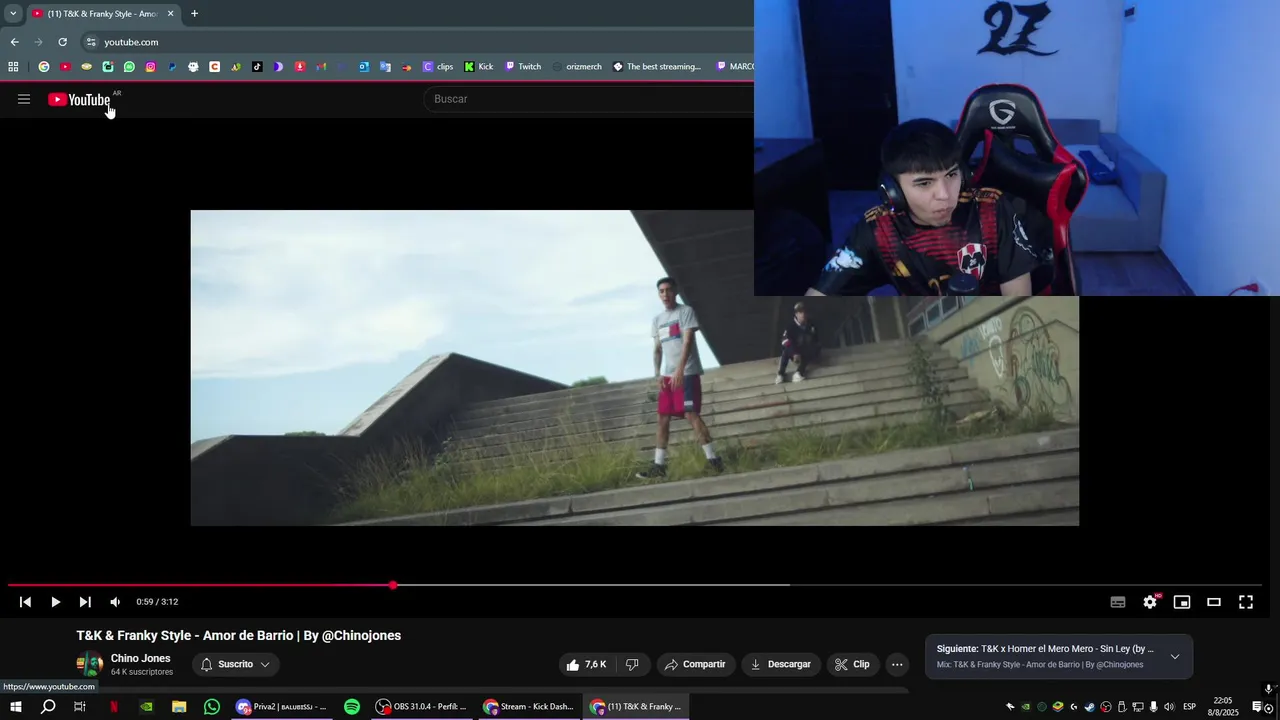Open File Explorer from taskbar
1280x720 pixels.
(179, 707)
